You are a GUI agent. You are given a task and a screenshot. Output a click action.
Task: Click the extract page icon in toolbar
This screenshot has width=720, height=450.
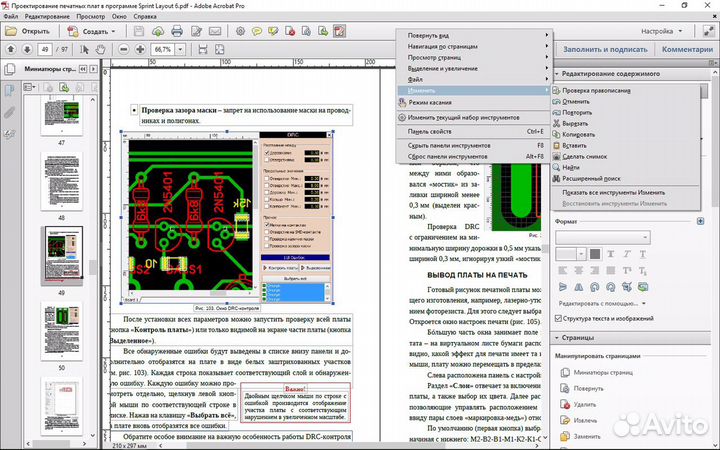(323, 31)
